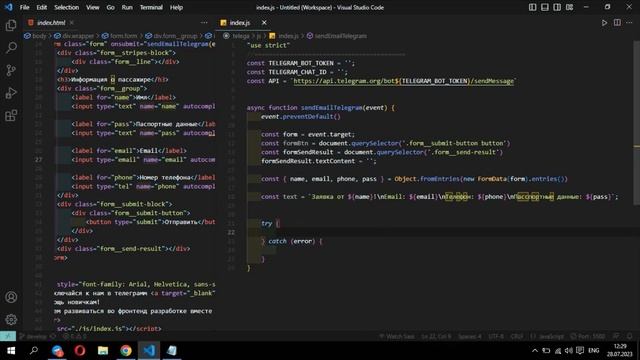Change indentation via Spaces: 4 status item

469,336
